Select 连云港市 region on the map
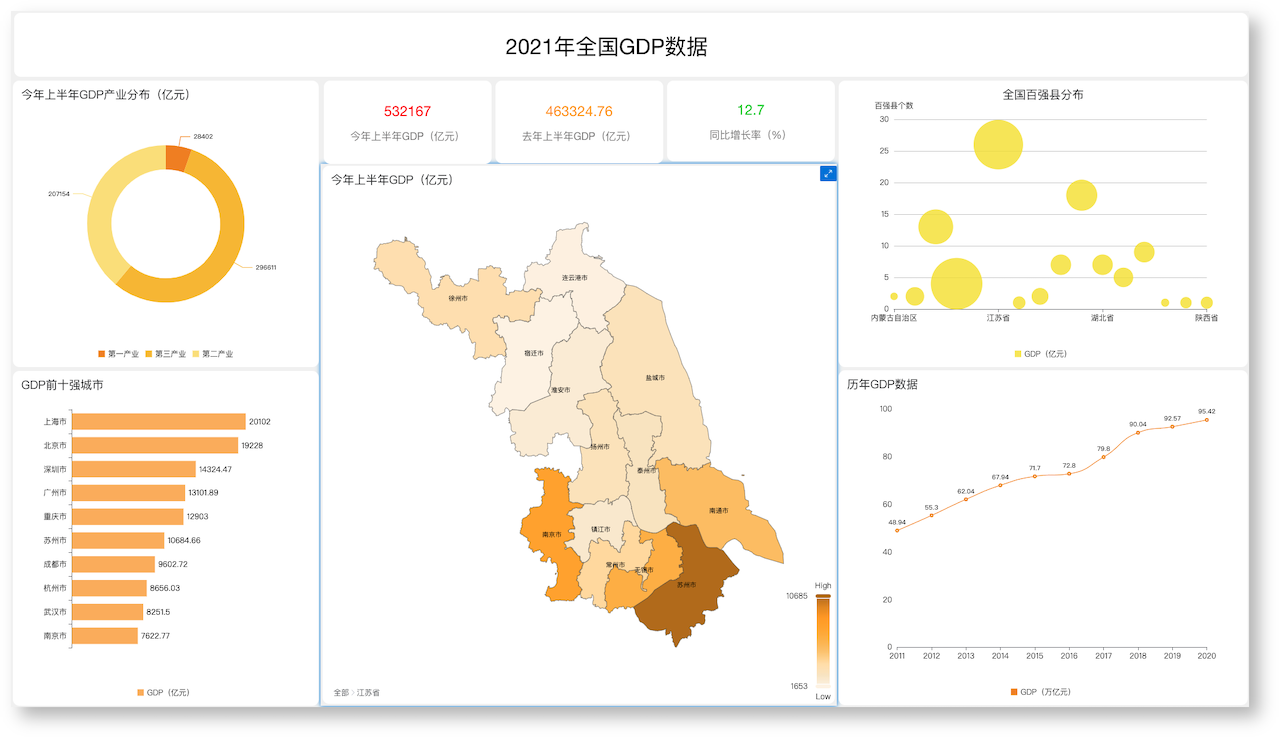This screenshot has height=738, width=1280. click(573, 276)
